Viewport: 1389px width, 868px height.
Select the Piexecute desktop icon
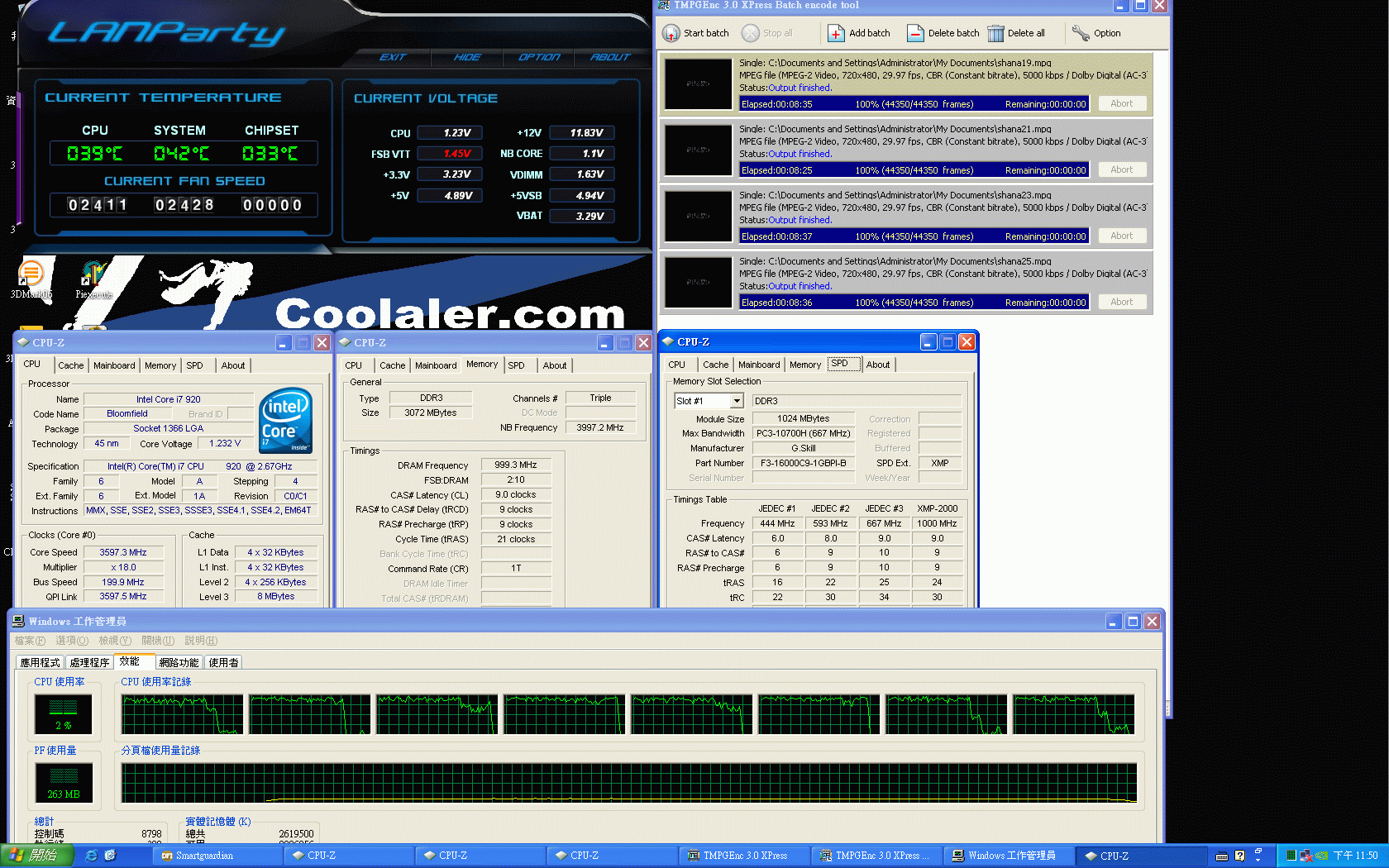pos(93,274)
